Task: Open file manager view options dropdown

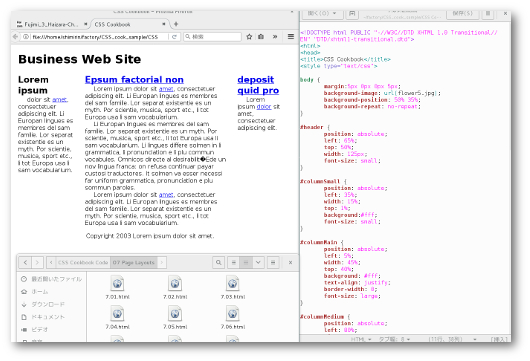Action: 258,262
